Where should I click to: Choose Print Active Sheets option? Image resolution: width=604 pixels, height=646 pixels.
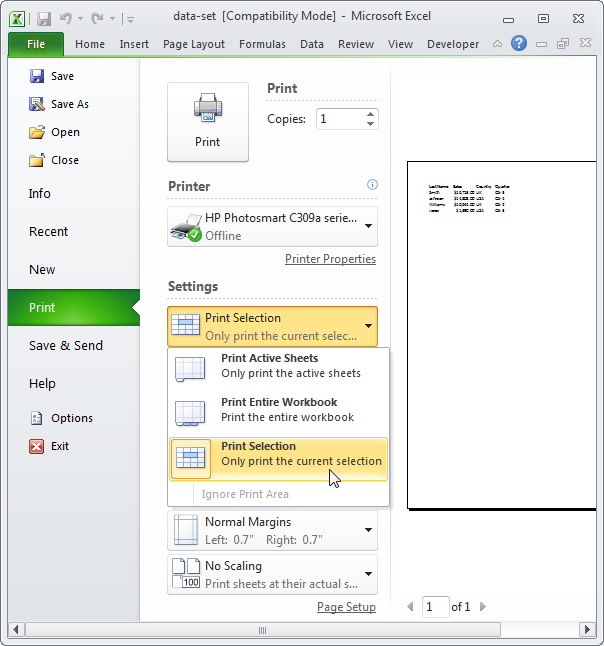pyautogui.click(x=279, y=366)
